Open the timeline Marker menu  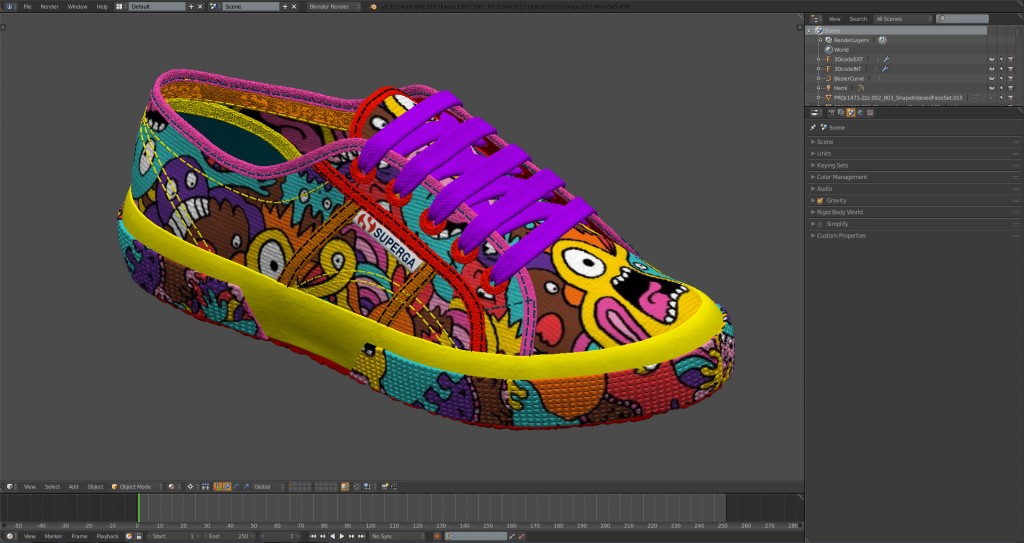[x=54, y=536]
